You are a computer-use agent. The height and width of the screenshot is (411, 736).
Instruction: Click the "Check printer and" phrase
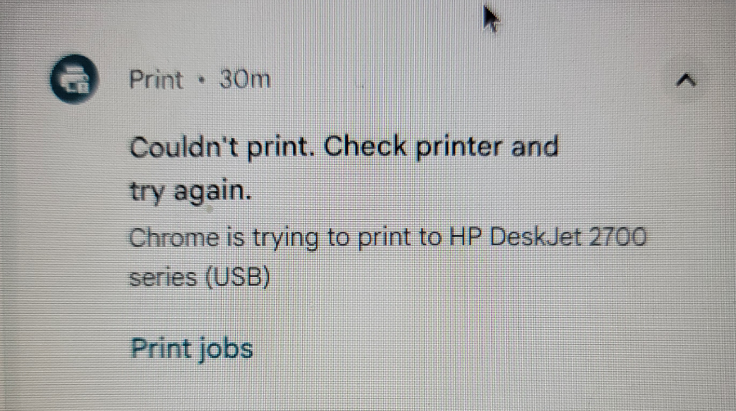[441, 147]
